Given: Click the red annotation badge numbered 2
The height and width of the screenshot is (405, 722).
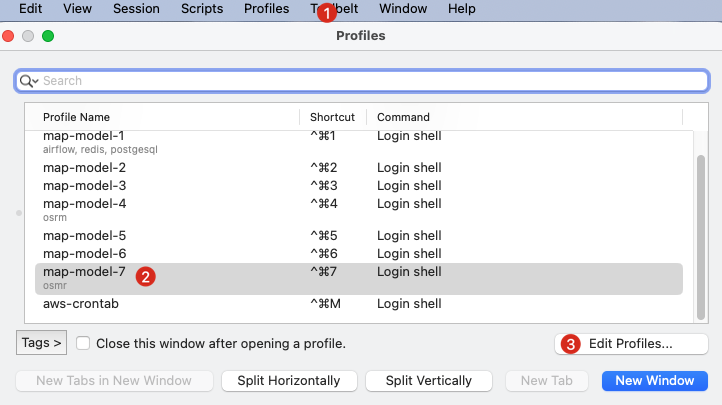Looking at the screenshot, I should 147,276.
